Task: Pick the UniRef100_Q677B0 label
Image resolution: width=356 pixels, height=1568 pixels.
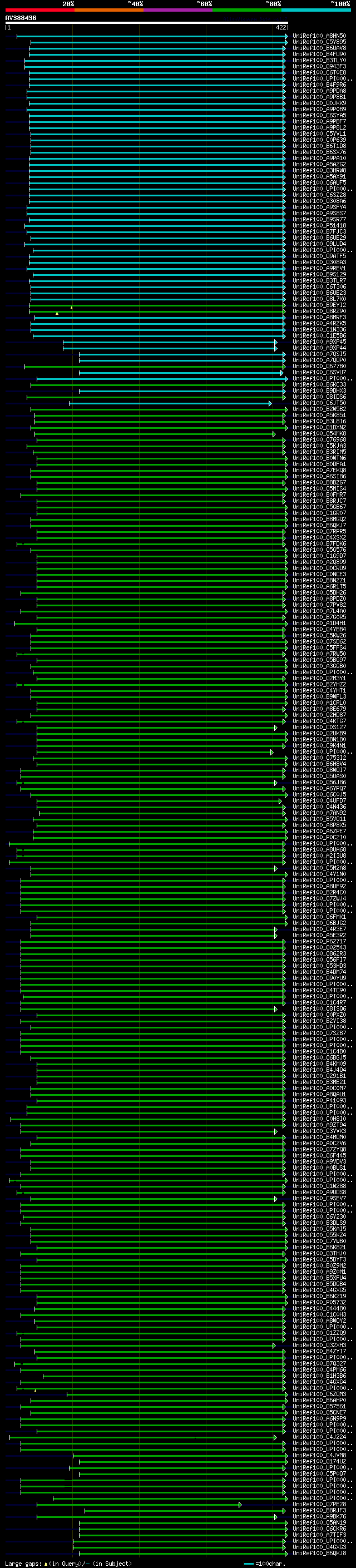Action: click(x=319, y=367)
